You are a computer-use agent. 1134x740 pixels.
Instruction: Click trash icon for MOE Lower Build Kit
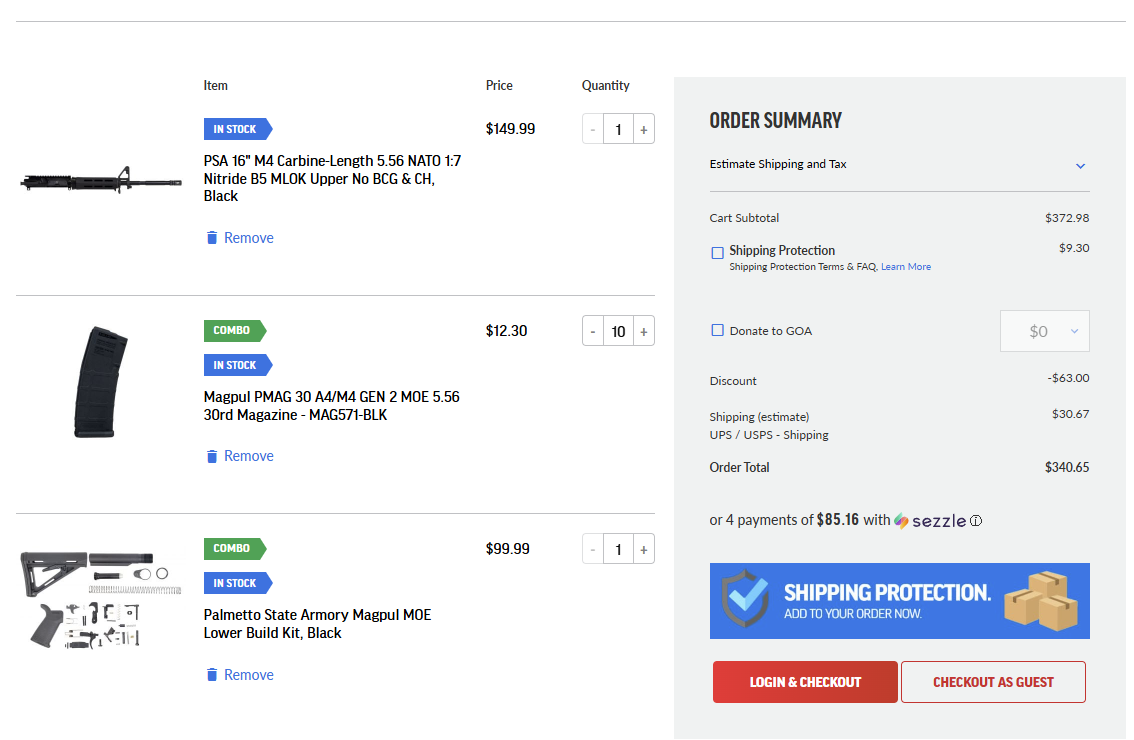pos(212,675)
